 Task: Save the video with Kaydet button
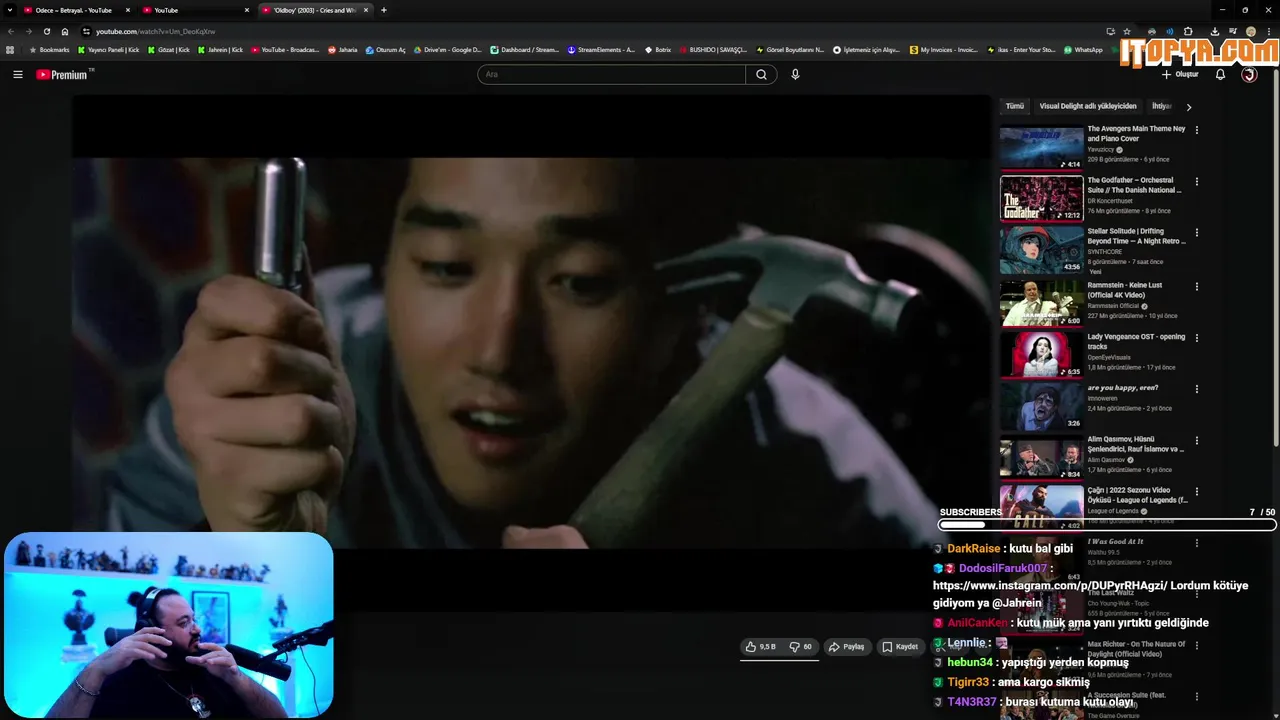point(900,647)
